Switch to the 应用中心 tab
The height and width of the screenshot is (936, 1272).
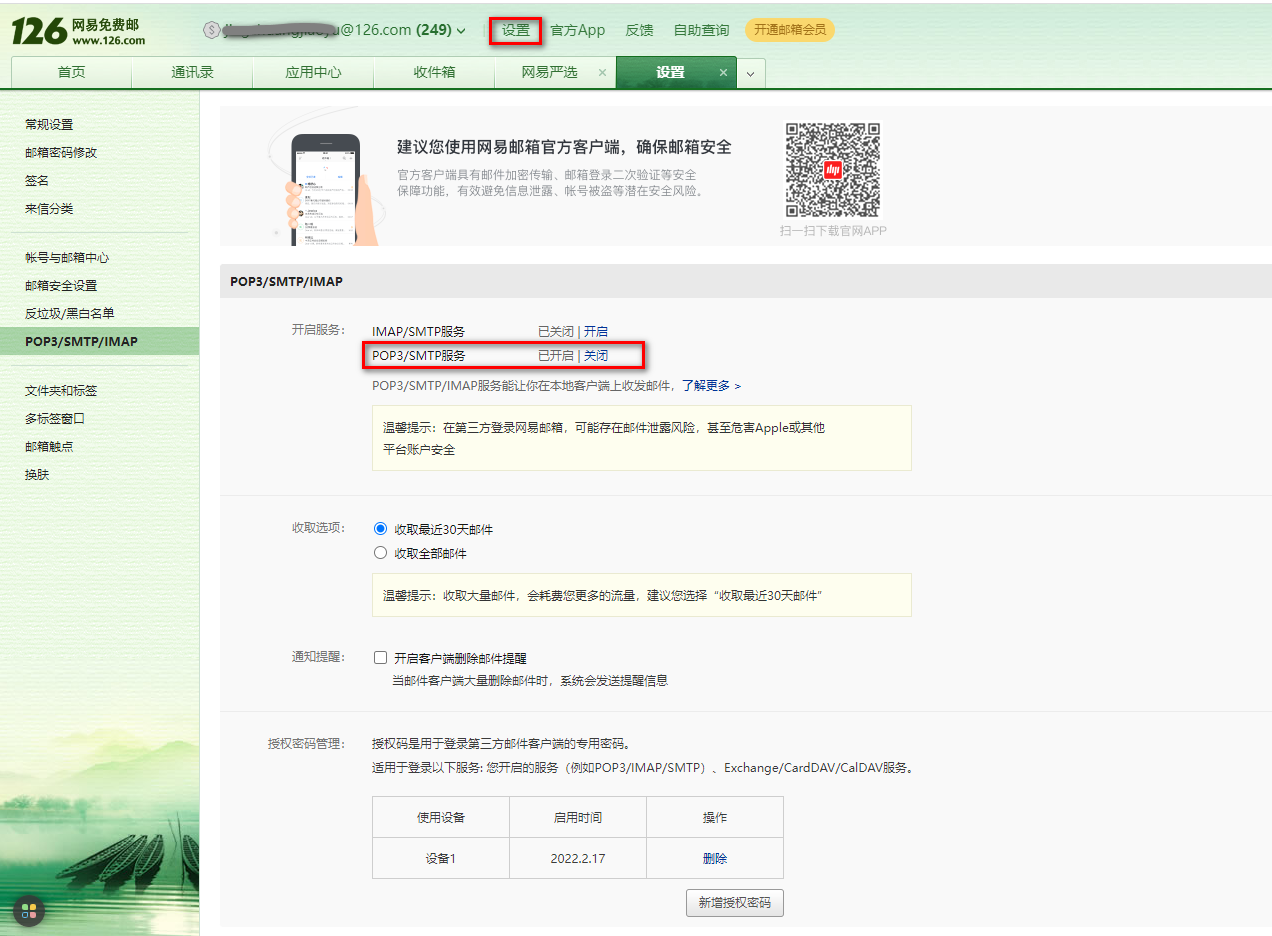point(313,72)
